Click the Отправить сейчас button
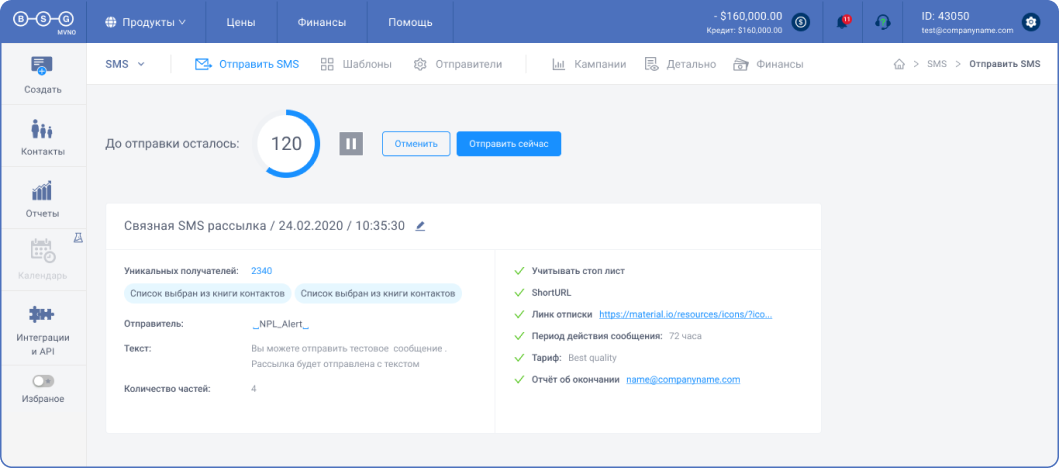 coord(508,144)
